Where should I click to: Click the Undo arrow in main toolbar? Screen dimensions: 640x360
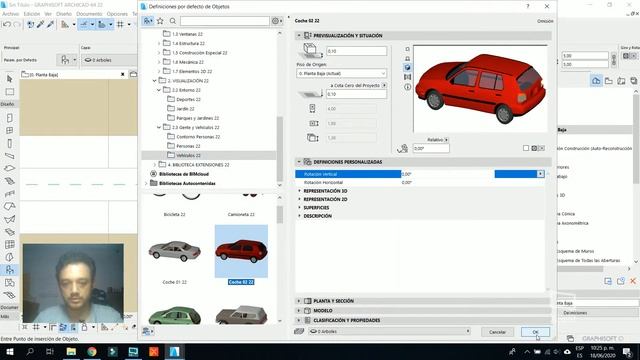(x=7, y=24)
